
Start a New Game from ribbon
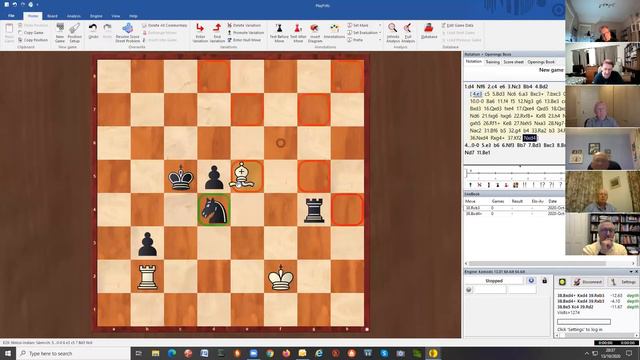coord(60,33)
